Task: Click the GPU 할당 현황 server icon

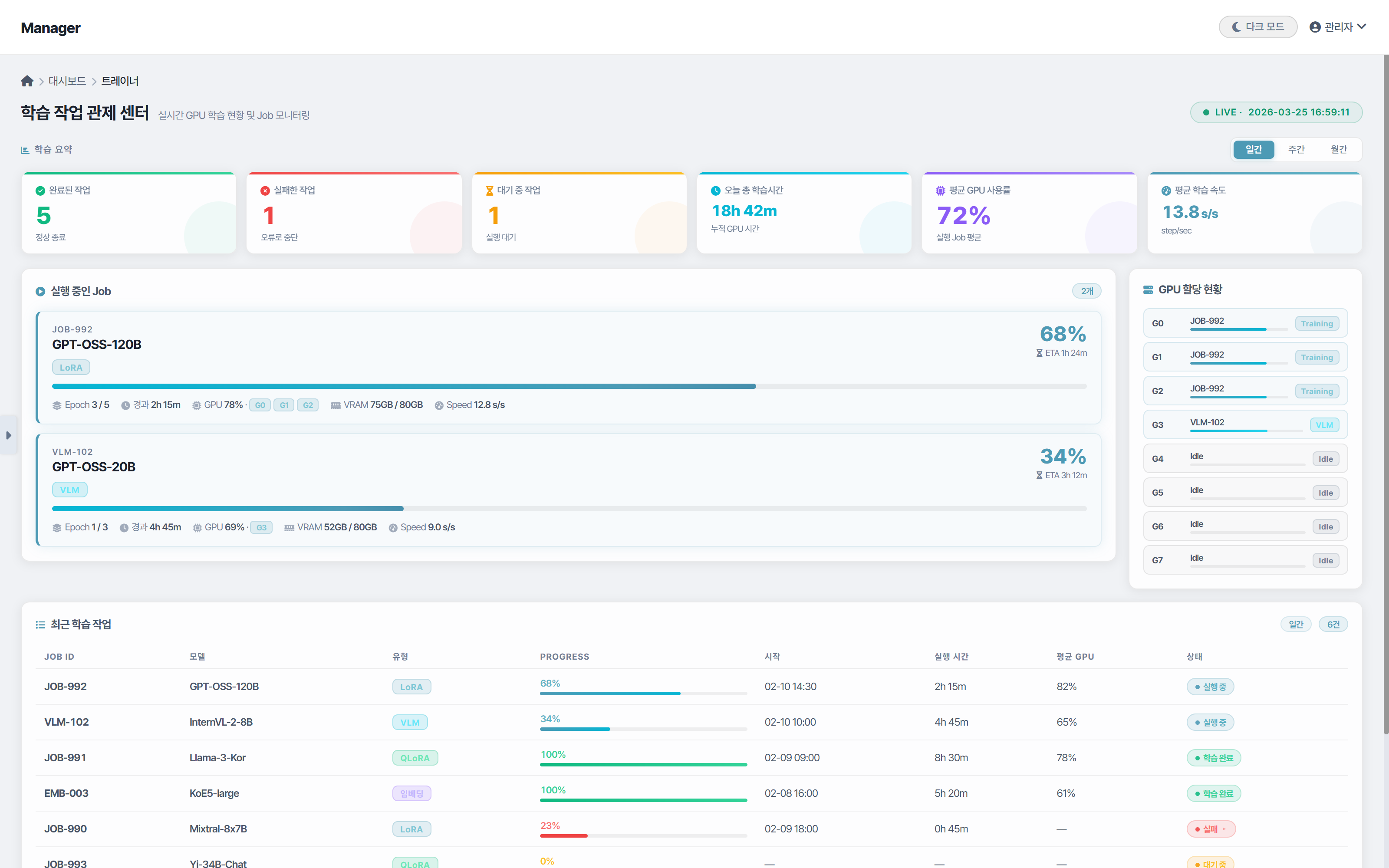Action: 1148,290
